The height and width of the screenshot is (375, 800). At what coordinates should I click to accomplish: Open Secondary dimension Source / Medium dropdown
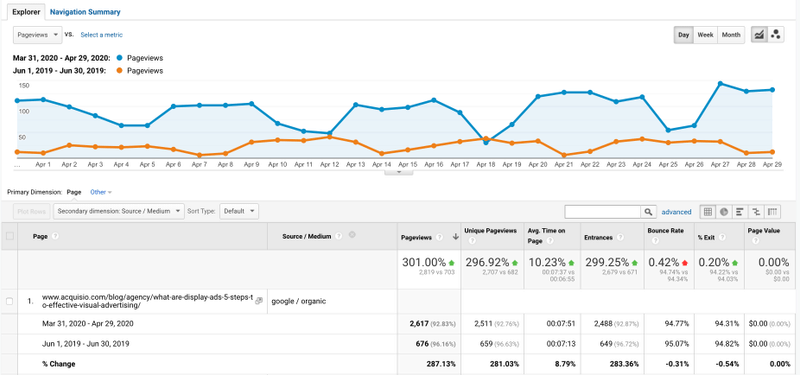coord(119,211)
